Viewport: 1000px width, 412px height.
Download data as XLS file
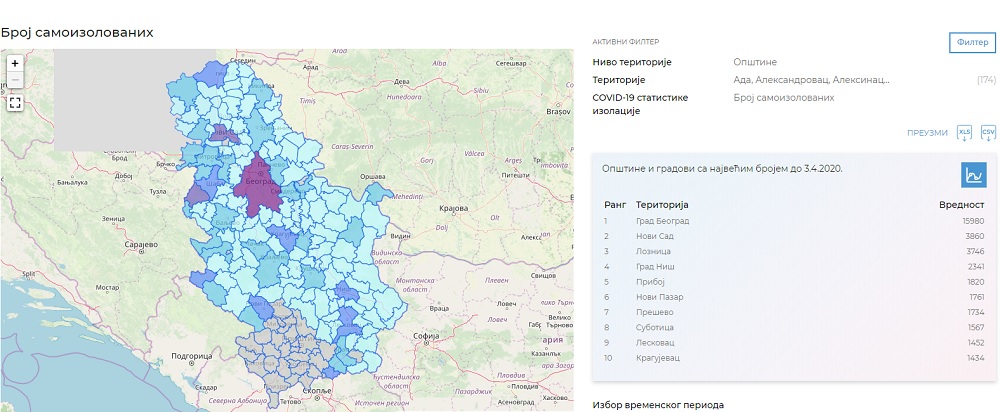965,132
